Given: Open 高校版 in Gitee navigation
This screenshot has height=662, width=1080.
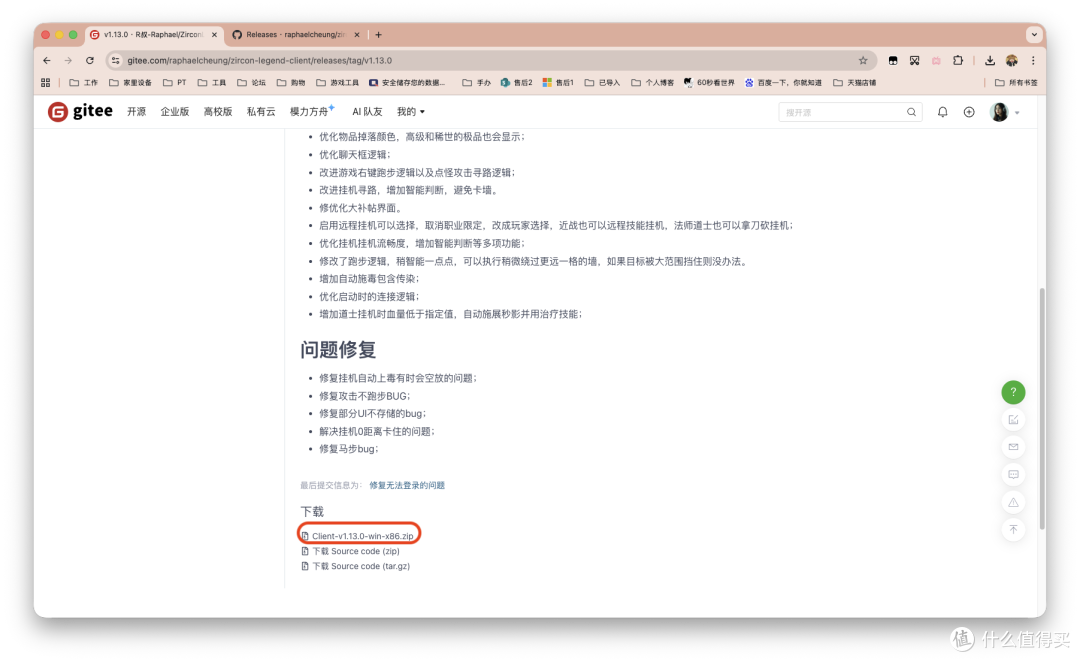Looking at the screenshot, I should click(x=218, y=112).
